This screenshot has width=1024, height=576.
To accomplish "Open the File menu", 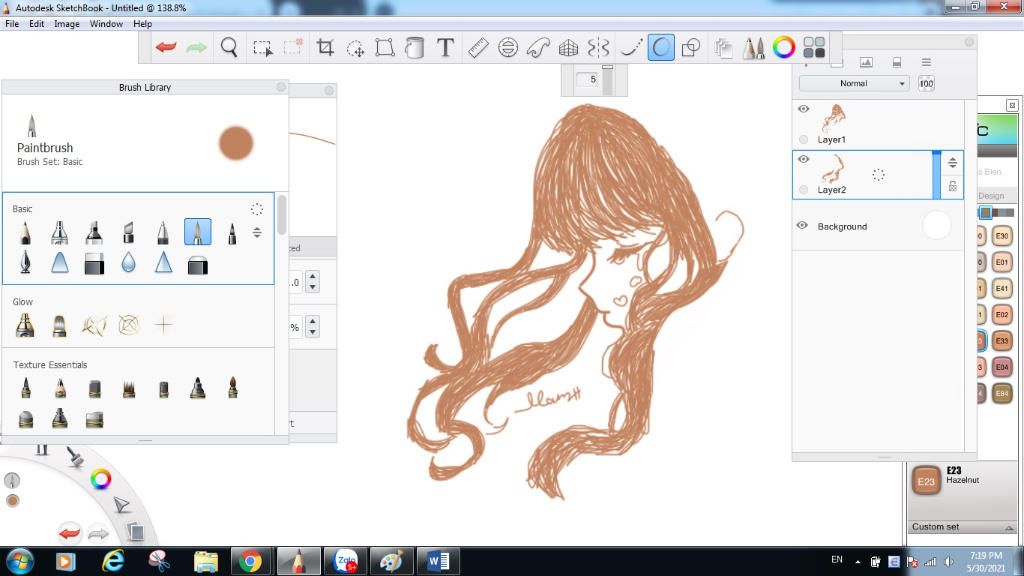I will [12, 24].
